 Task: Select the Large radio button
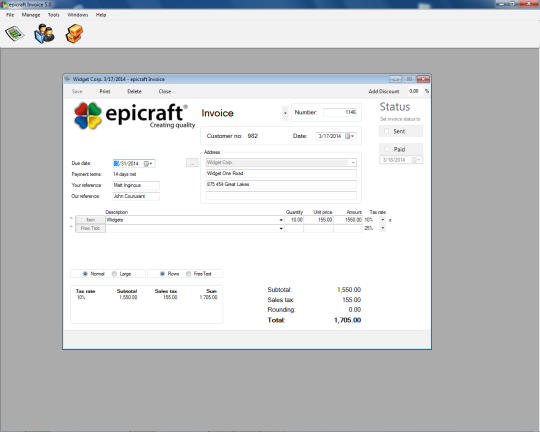[114, 274]
